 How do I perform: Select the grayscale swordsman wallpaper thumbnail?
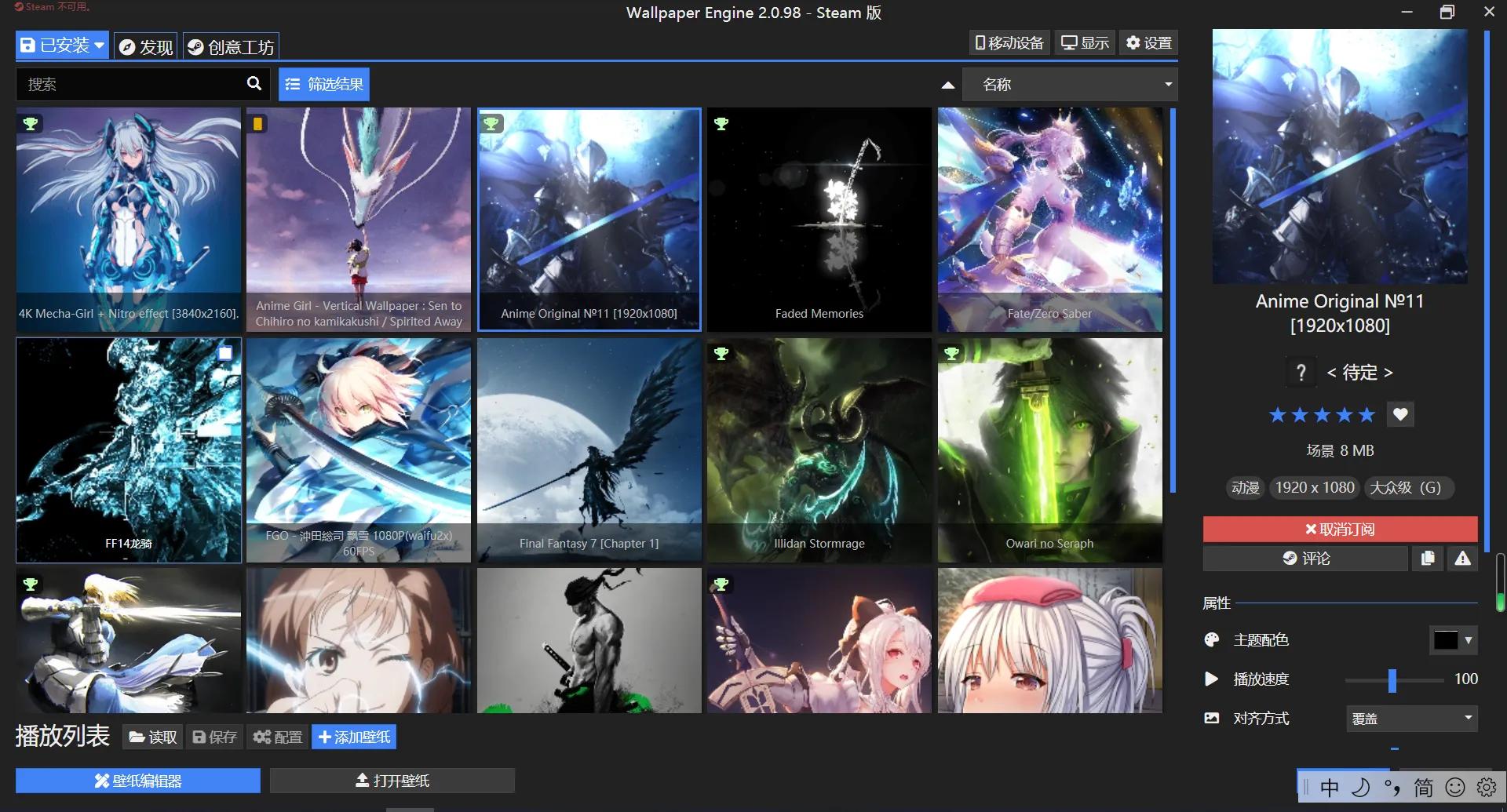point(589,640)
